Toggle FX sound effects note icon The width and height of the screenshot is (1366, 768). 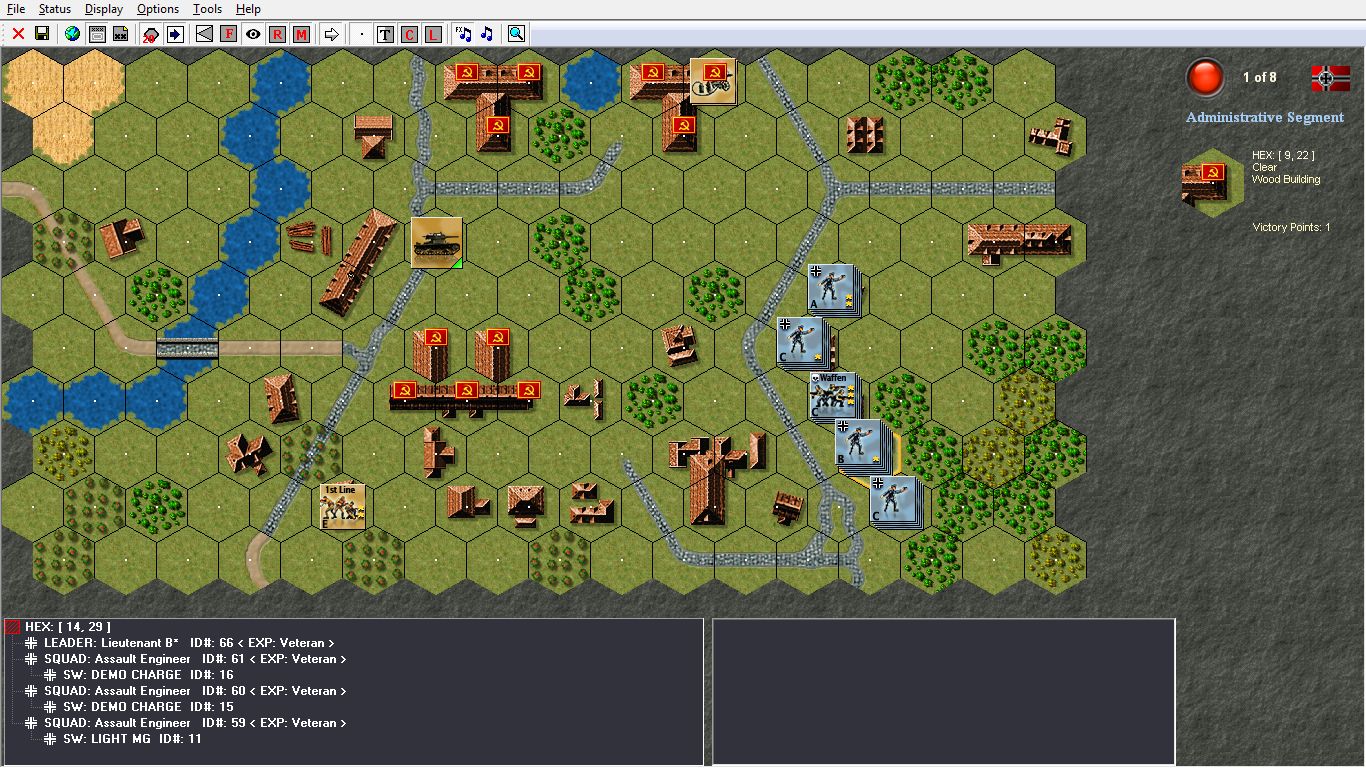point(463,34)
